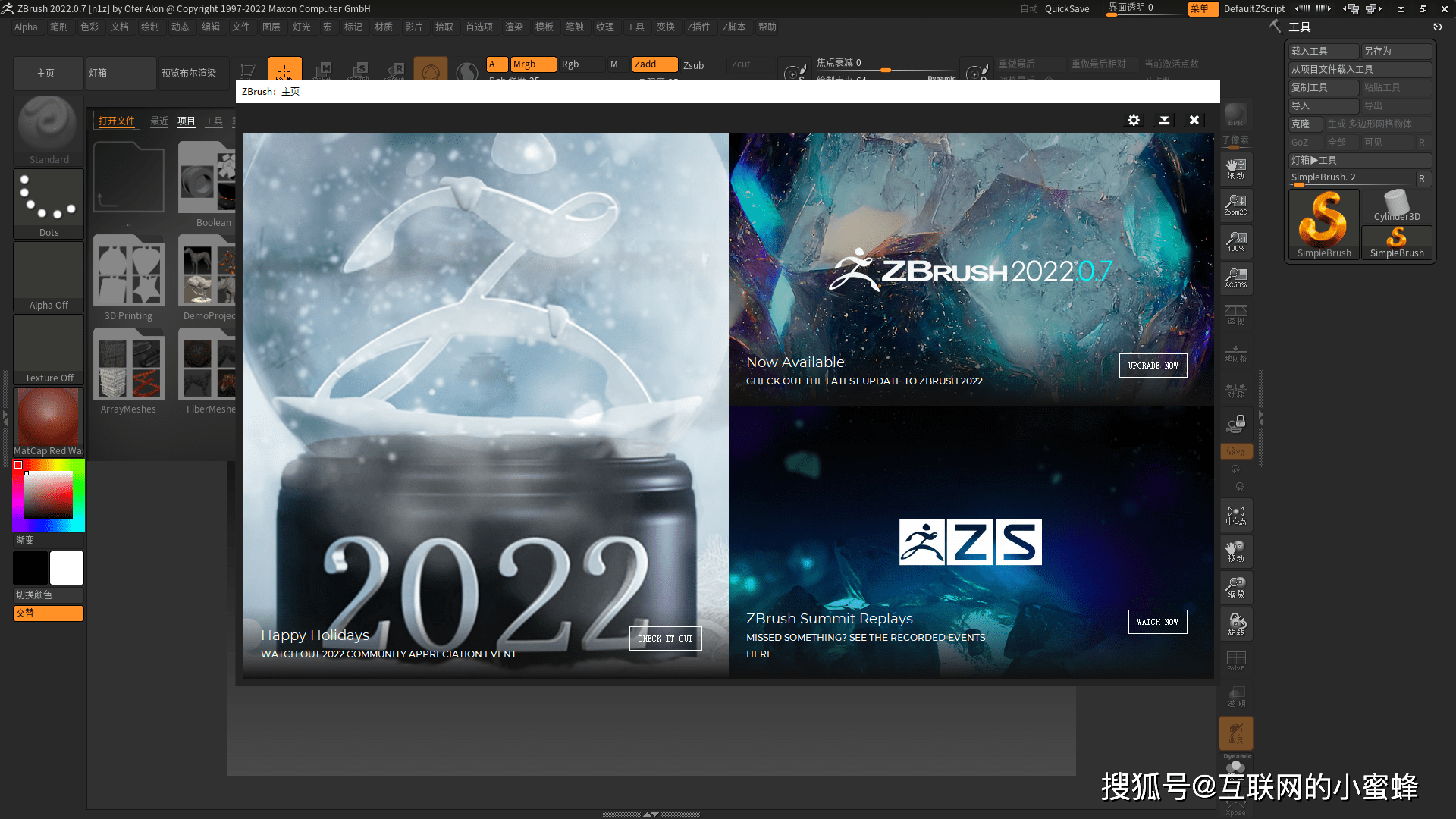Click the 滚动 scroll canvas icon
The height and width of the screenshot is (819, 1456).
point(1236,168)
